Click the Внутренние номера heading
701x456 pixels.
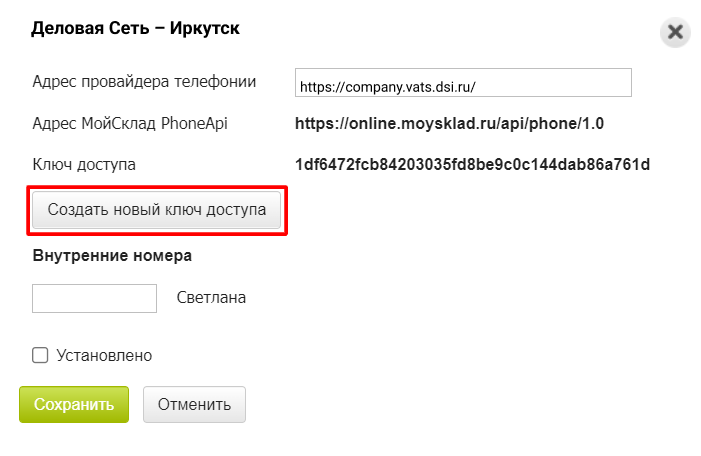click(x=112, y=256)
